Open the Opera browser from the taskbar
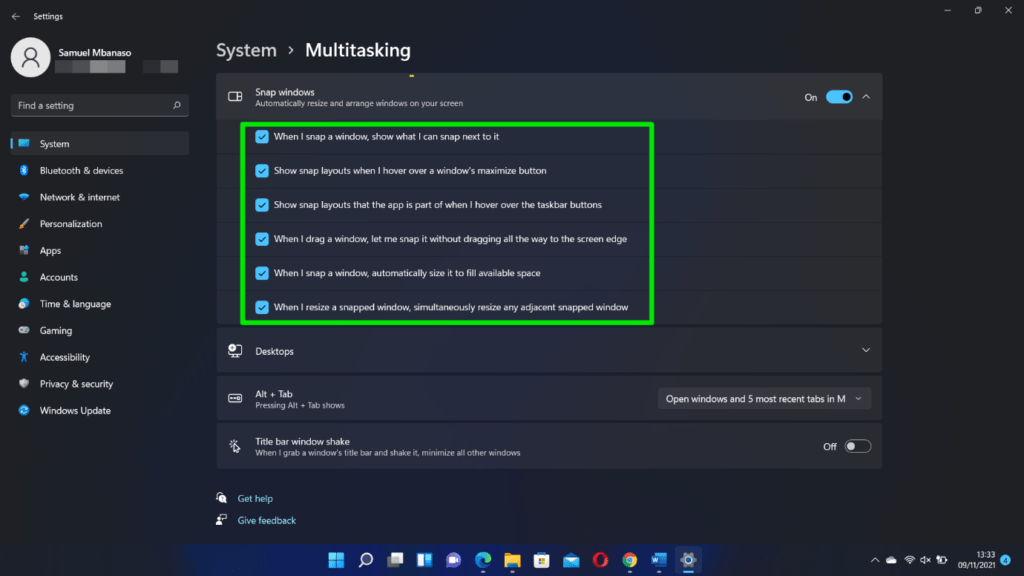 tap(599, 560)
